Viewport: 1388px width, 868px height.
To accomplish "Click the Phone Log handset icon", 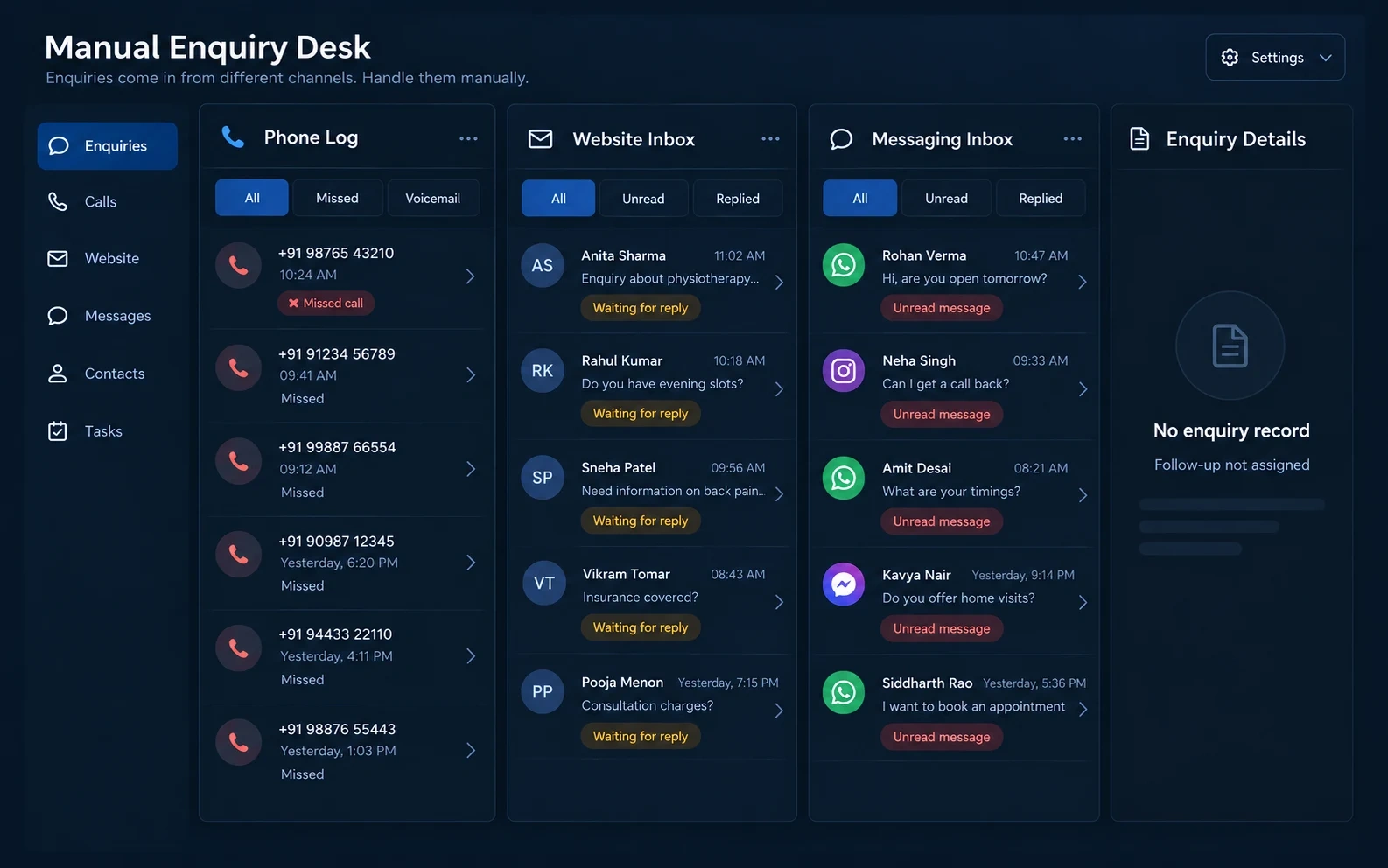I will coord(233,136).
